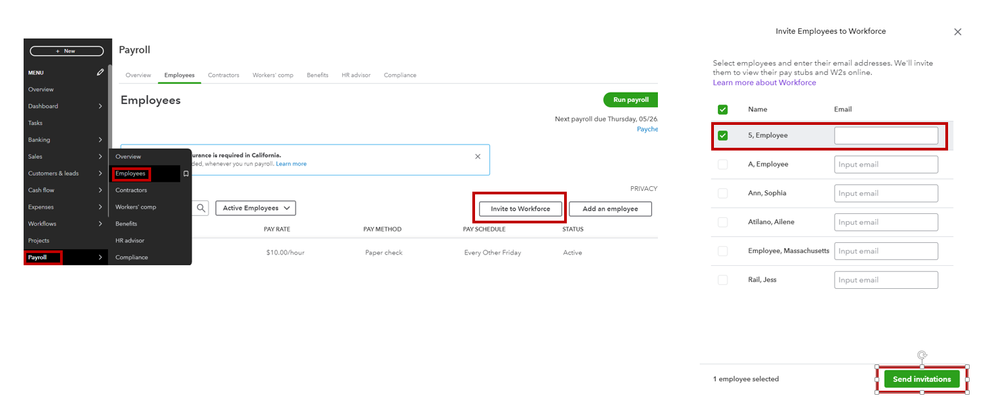Choose Benefits in the Payroll flyout
Image resolution: width=998 pixels, height=411 pixels.
pos(126,224)
